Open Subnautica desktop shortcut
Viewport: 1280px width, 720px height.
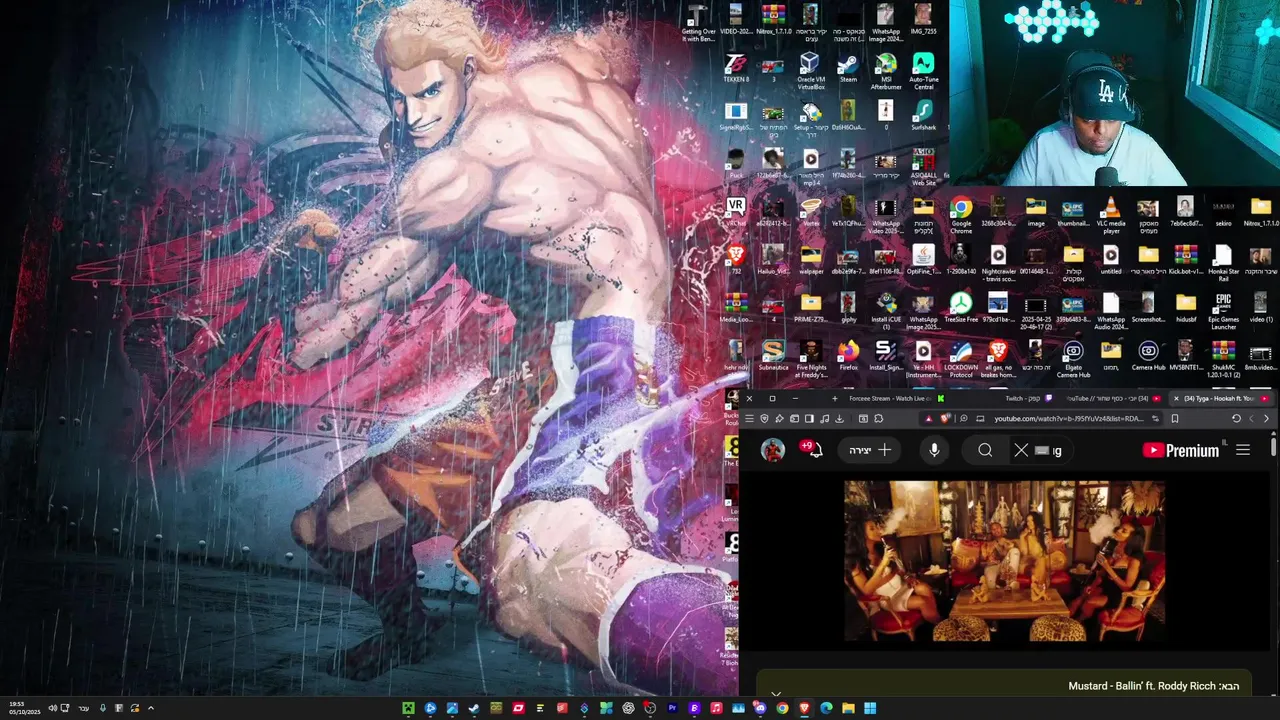click(773, 355)
